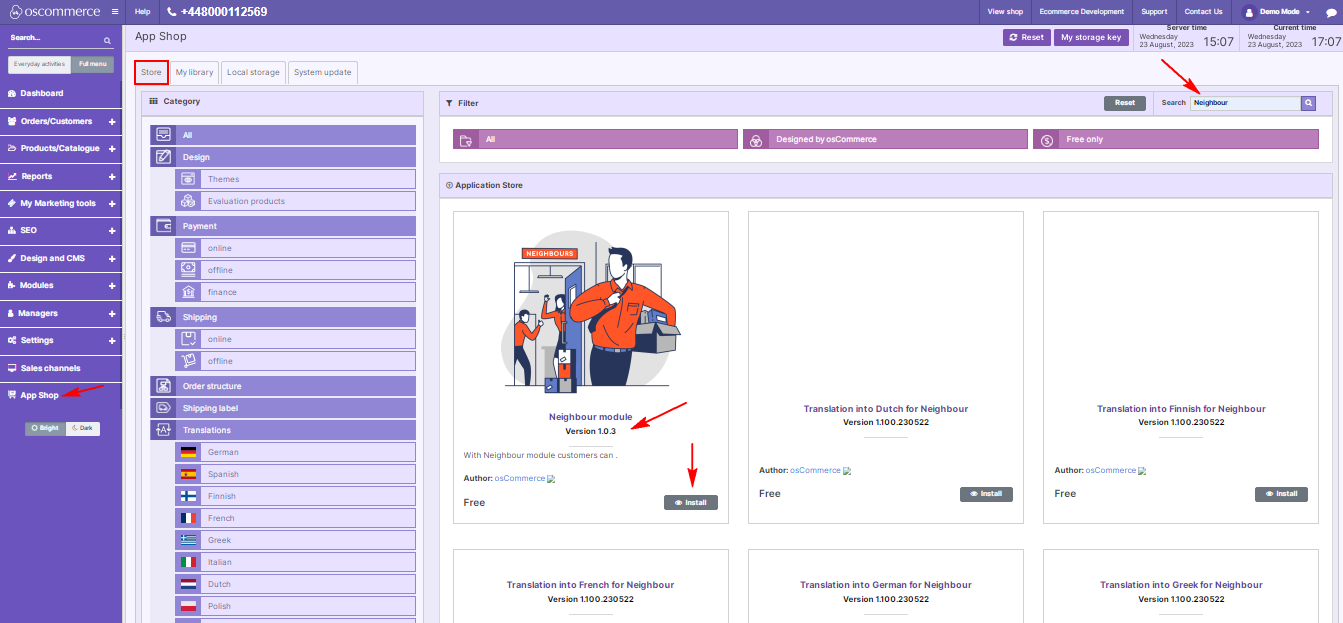Apply the Free only filter

1175,139
